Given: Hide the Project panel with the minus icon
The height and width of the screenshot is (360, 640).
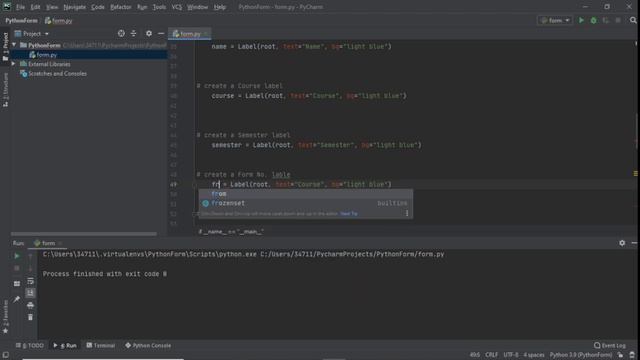Looking at the screenshot, I should point(161,33).
